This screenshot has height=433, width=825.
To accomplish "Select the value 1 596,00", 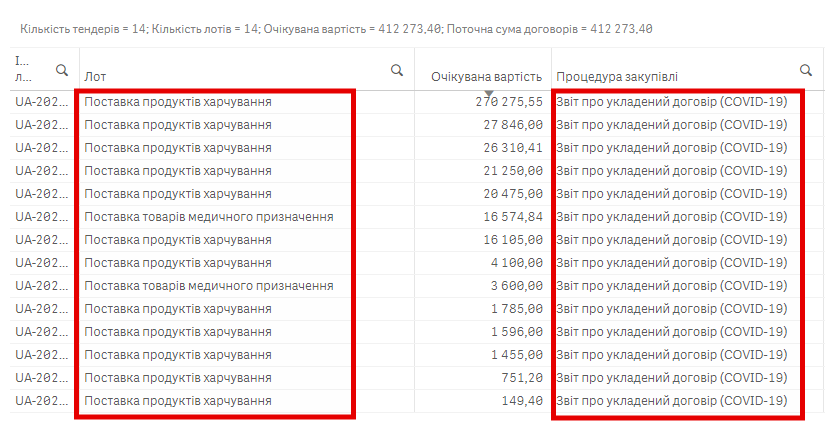I will [x=517, y=332].
